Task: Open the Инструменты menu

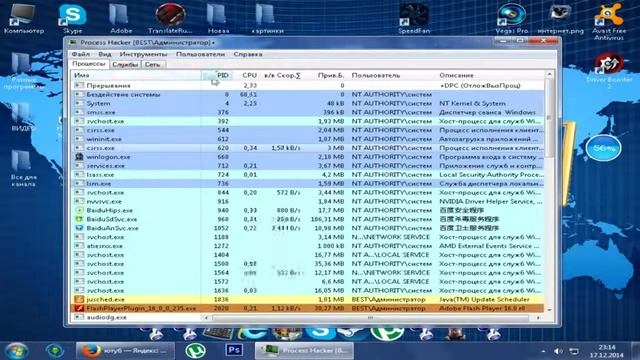Action: coord(143,54)
